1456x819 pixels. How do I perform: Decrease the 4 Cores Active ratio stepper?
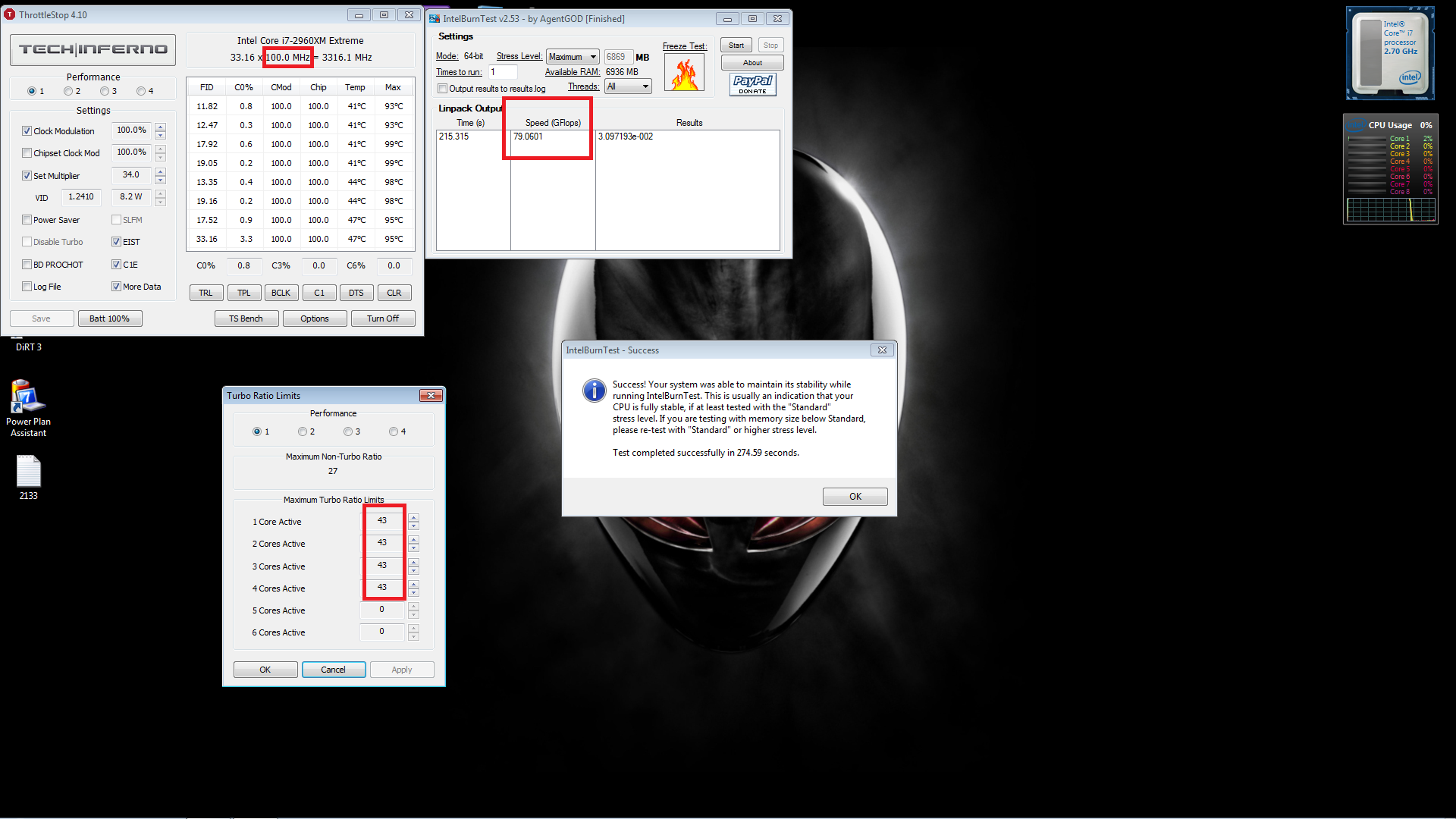(x=413, y=592)
